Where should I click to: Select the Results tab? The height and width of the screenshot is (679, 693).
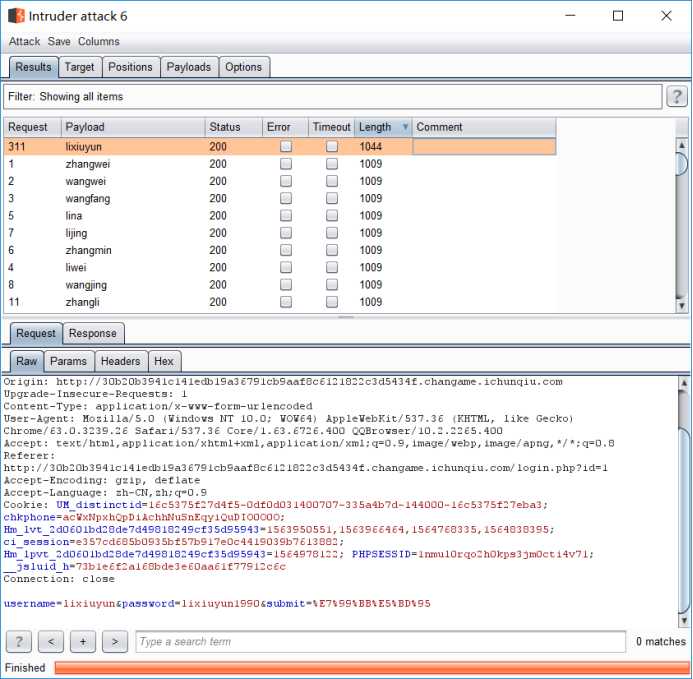click(34, 67)
